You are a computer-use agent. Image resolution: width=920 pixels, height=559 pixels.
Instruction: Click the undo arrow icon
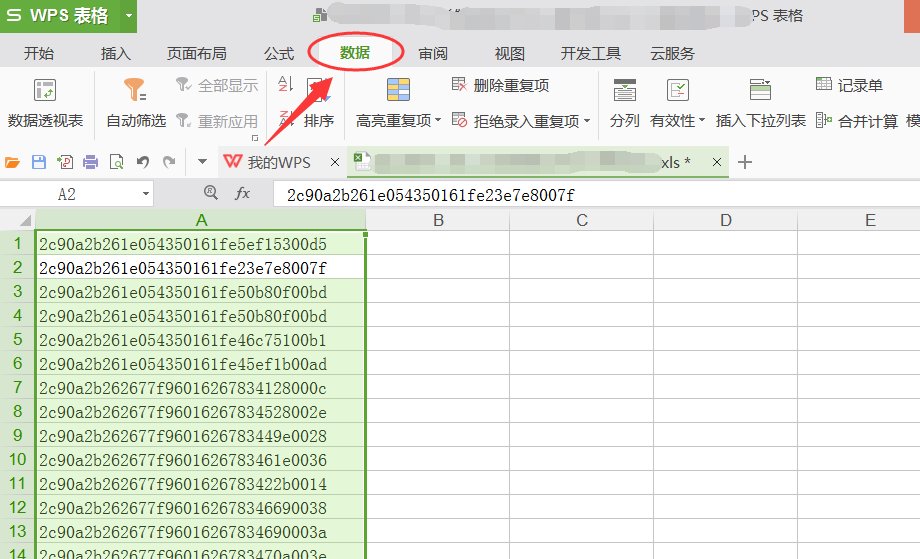point(143,162)
